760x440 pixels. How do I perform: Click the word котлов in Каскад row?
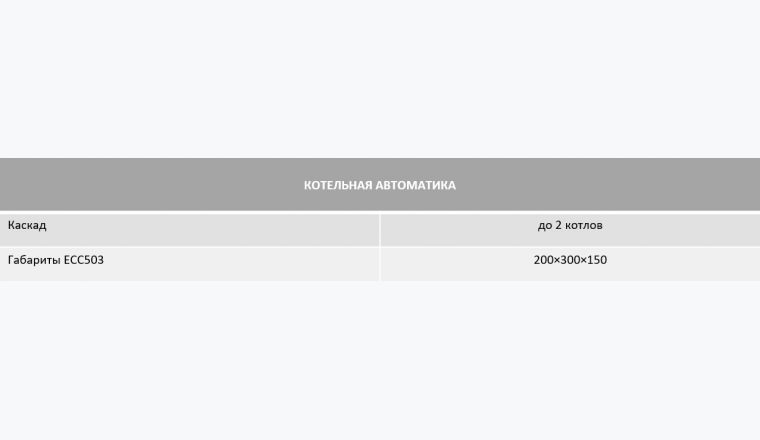pyautogui.click(x=584, y=225)
